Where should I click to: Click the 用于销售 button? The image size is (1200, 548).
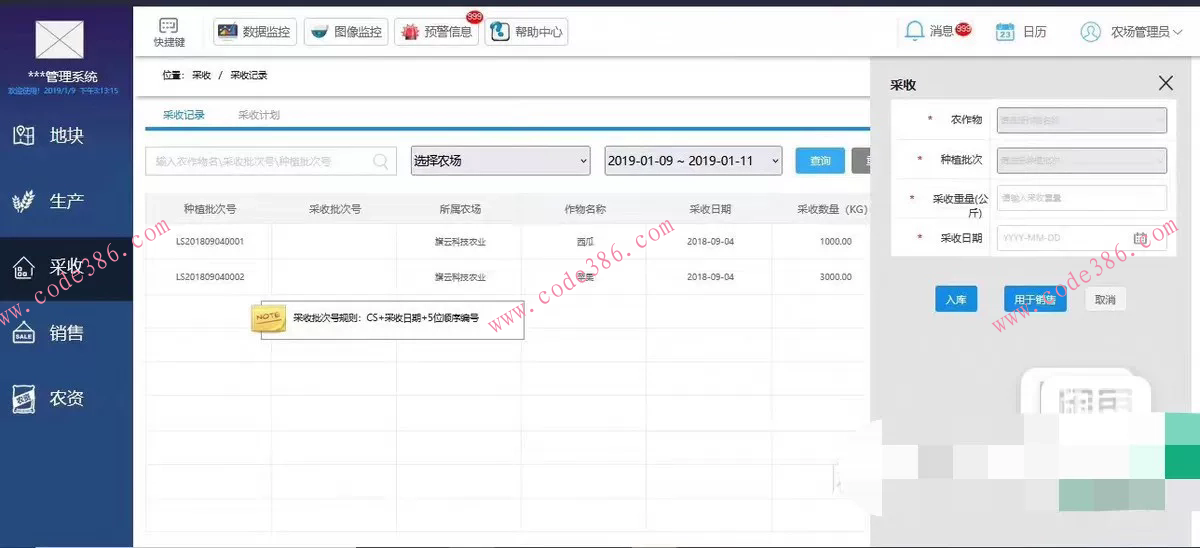coord(1035,299)
